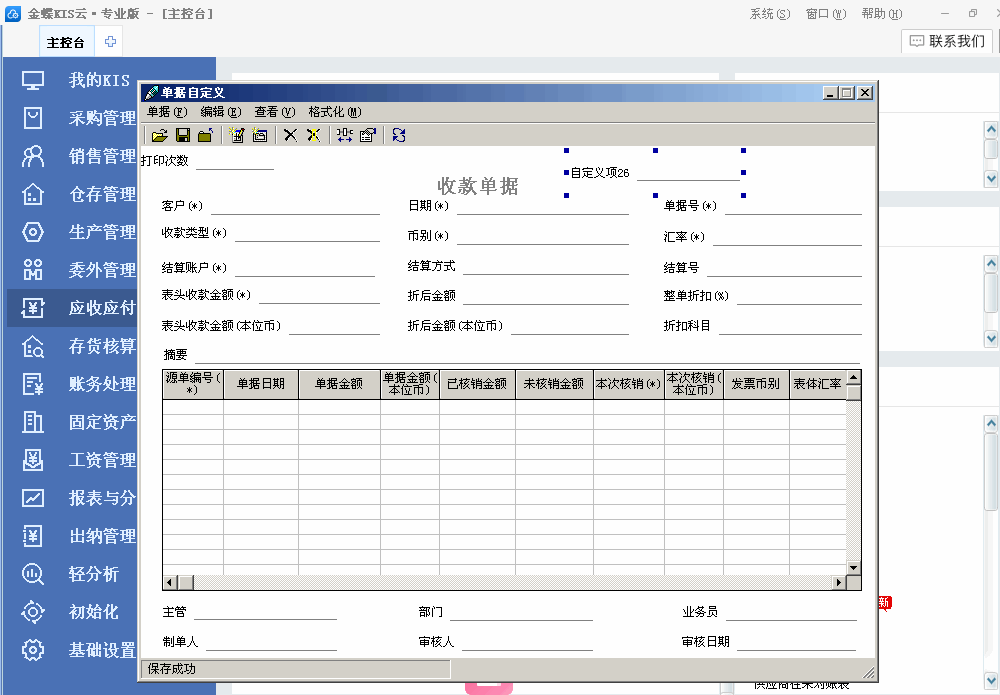The width and height of the screenshot is (1000, 695).
Task: Select 收款单据 title text
Action: pyautogui.click(x=478, y=186)
